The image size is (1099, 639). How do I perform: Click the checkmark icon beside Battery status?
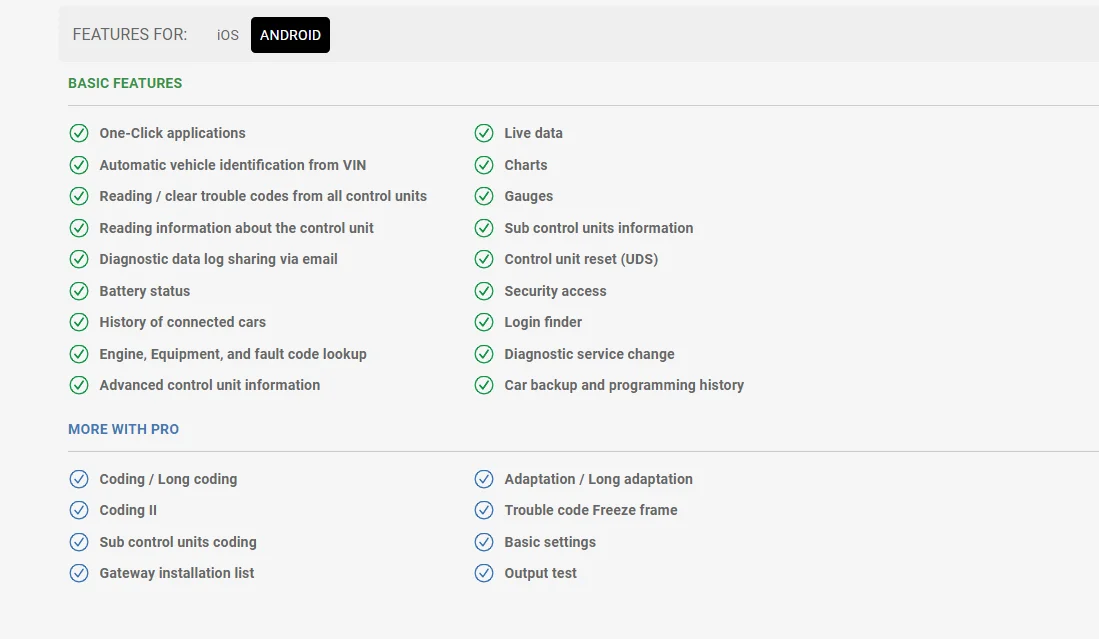pyautogui.click(x=79, y=291)
